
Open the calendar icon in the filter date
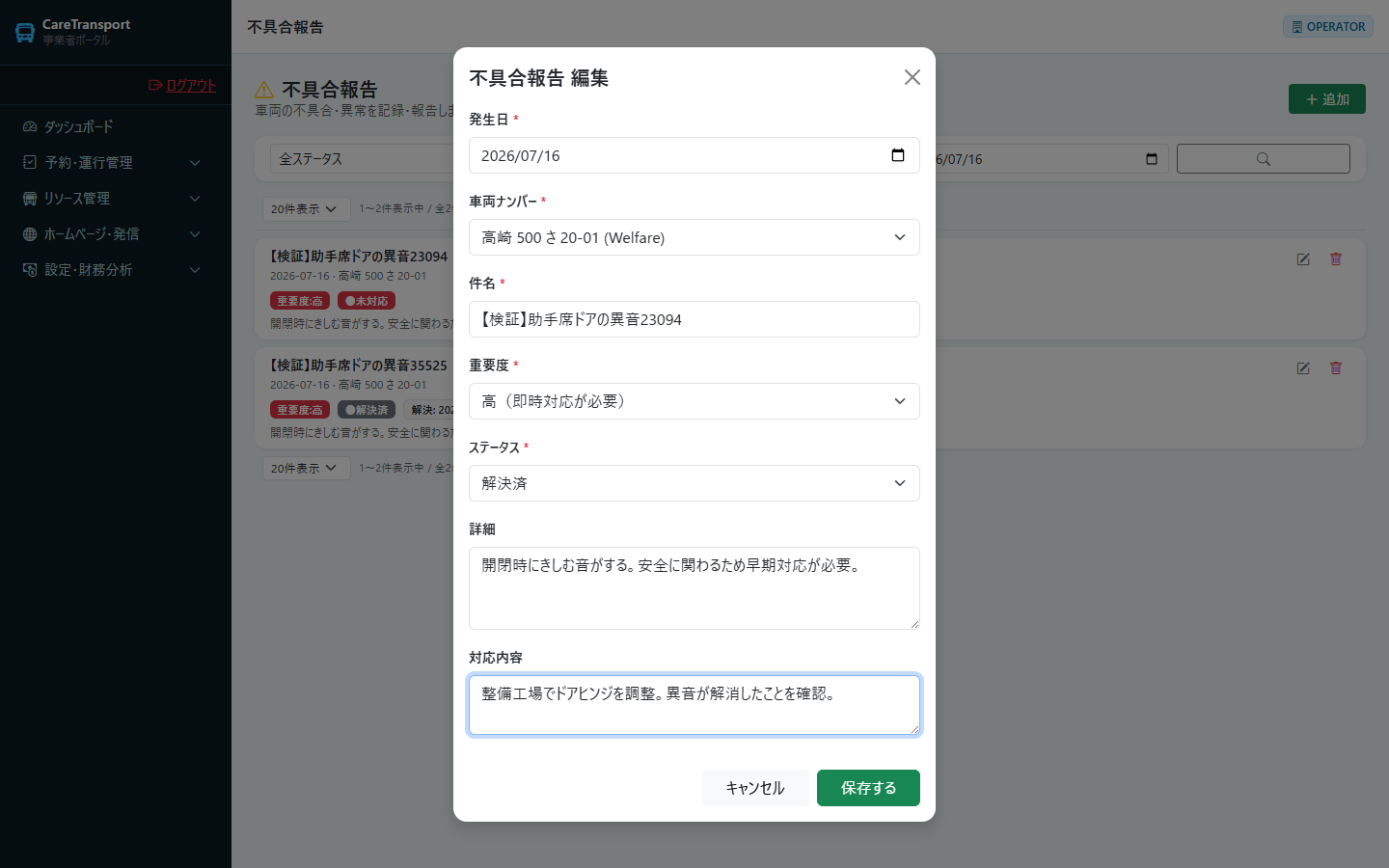1152,159
